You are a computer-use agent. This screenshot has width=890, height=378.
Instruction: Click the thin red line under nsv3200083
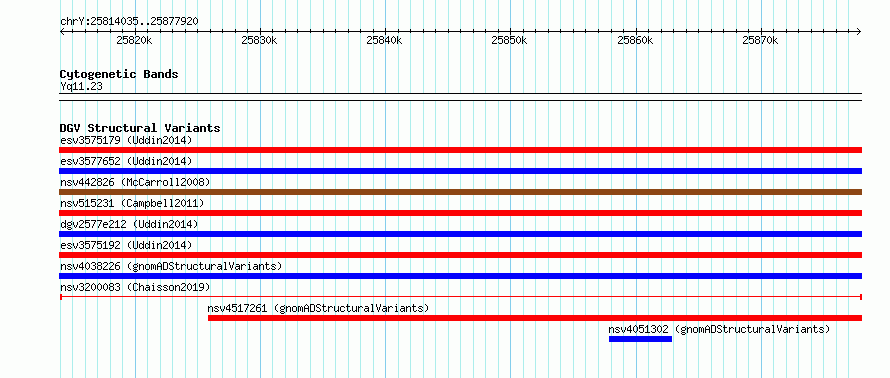click(x=461, y=297)
